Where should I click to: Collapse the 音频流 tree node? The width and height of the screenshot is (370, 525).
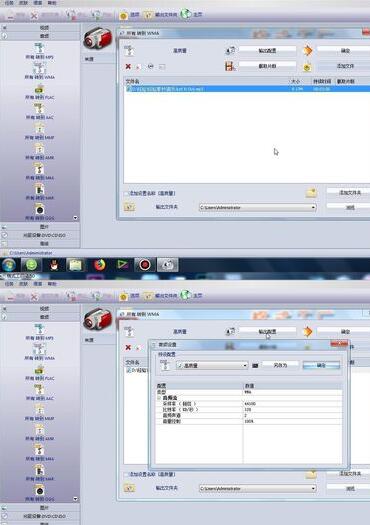(x=159, y=398)
